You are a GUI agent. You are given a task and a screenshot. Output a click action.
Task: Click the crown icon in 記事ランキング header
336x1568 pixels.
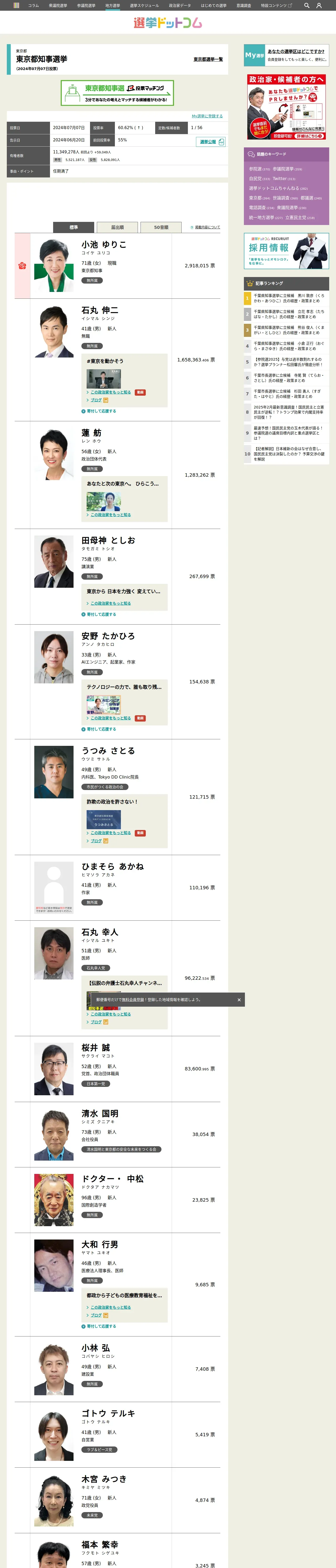tap(249, 284)
